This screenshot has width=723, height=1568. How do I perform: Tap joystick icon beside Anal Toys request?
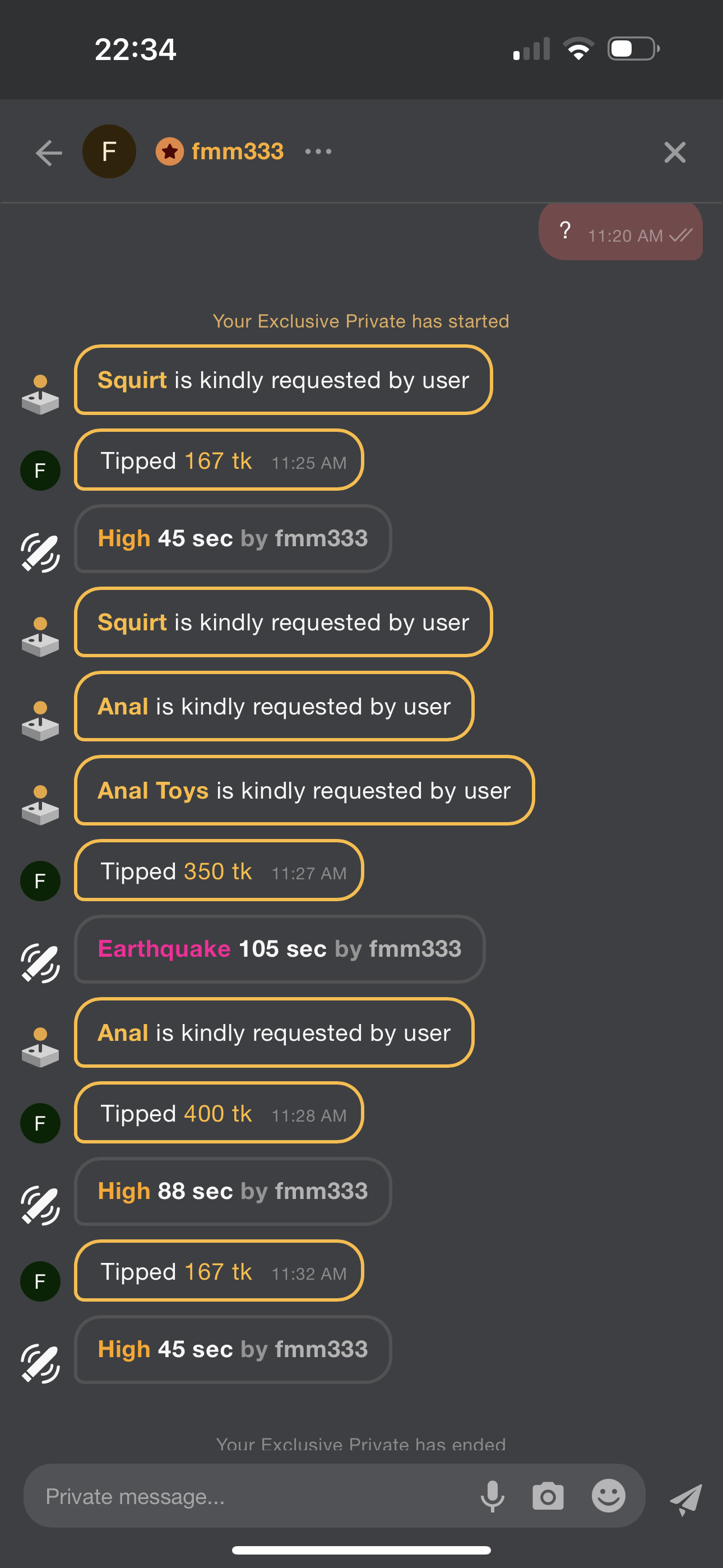[x=40, y=805]
